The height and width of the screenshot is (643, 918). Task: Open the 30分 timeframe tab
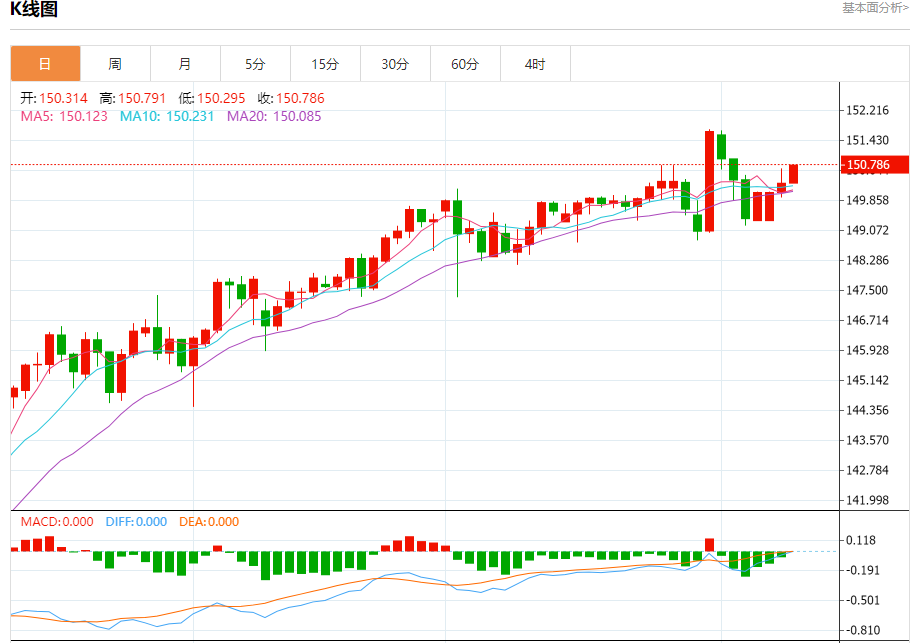(x=395, y=64)
